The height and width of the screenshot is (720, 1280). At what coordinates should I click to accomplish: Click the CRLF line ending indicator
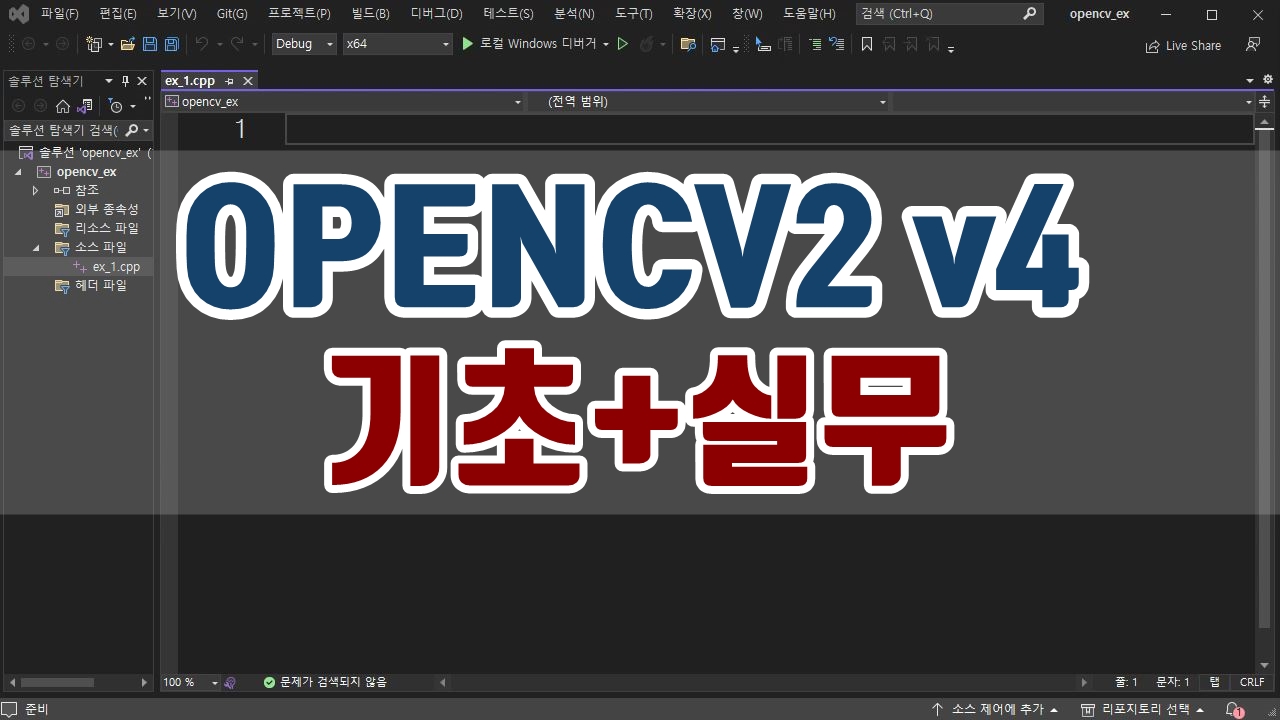click(1252, 682)
